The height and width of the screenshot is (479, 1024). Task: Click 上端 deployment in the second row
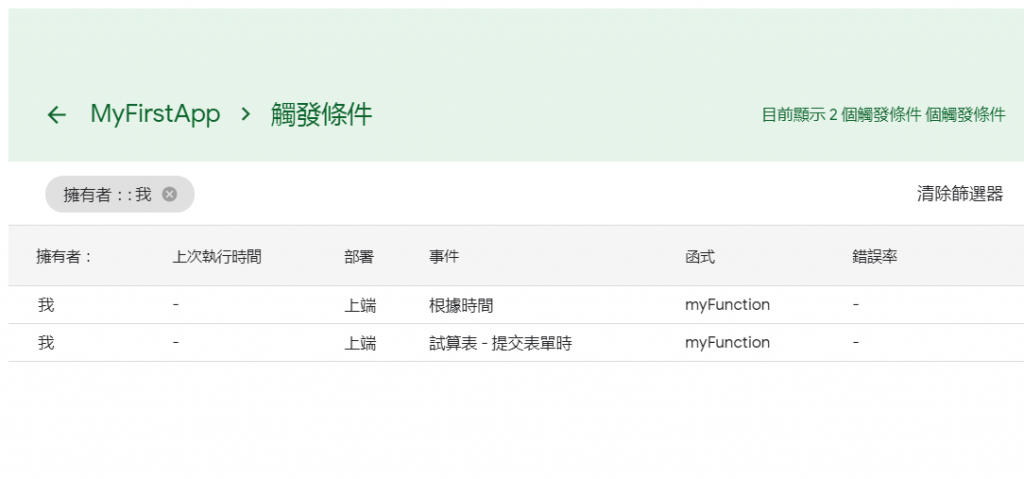click(360, 342)
